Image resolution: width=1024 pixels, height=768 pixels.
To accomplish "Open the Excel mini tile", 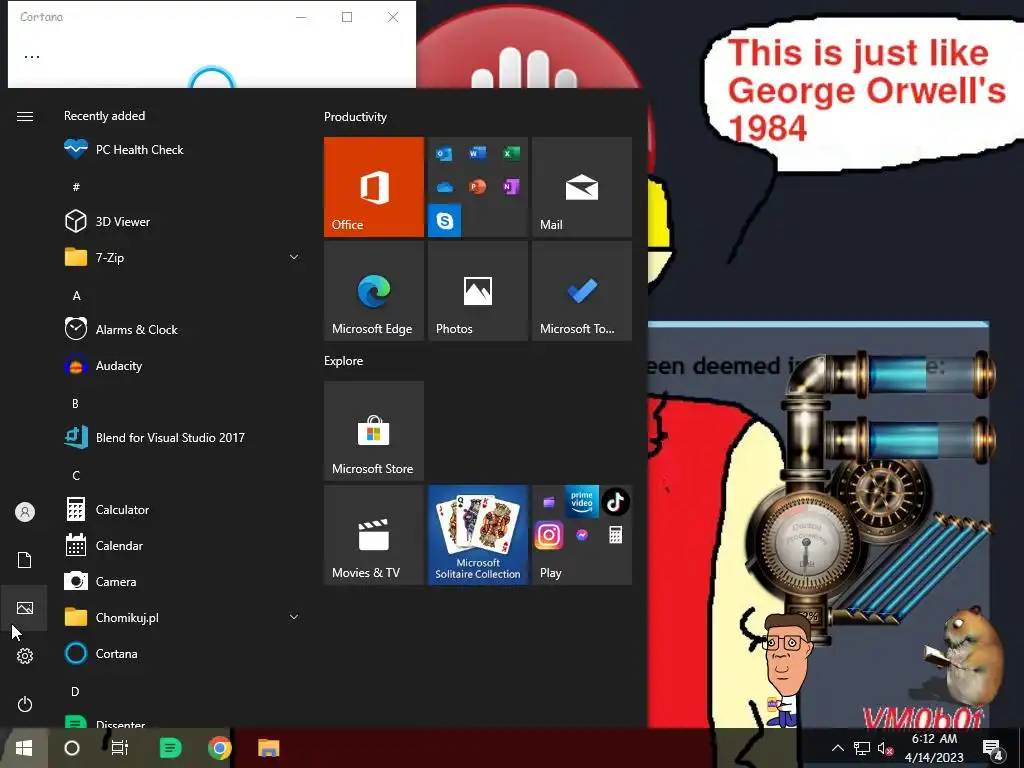I will [x=511, y=153].
